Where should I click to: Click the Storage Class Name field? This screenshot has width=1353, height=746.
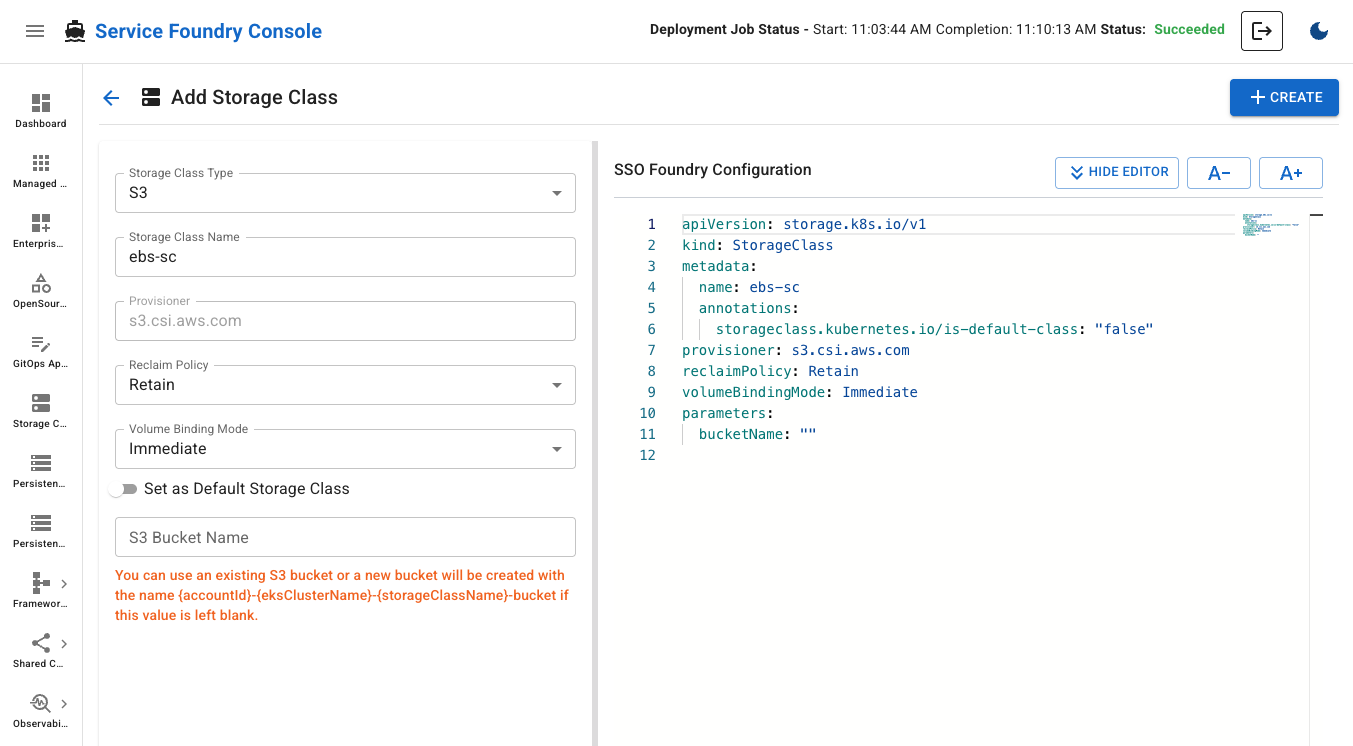345,257
